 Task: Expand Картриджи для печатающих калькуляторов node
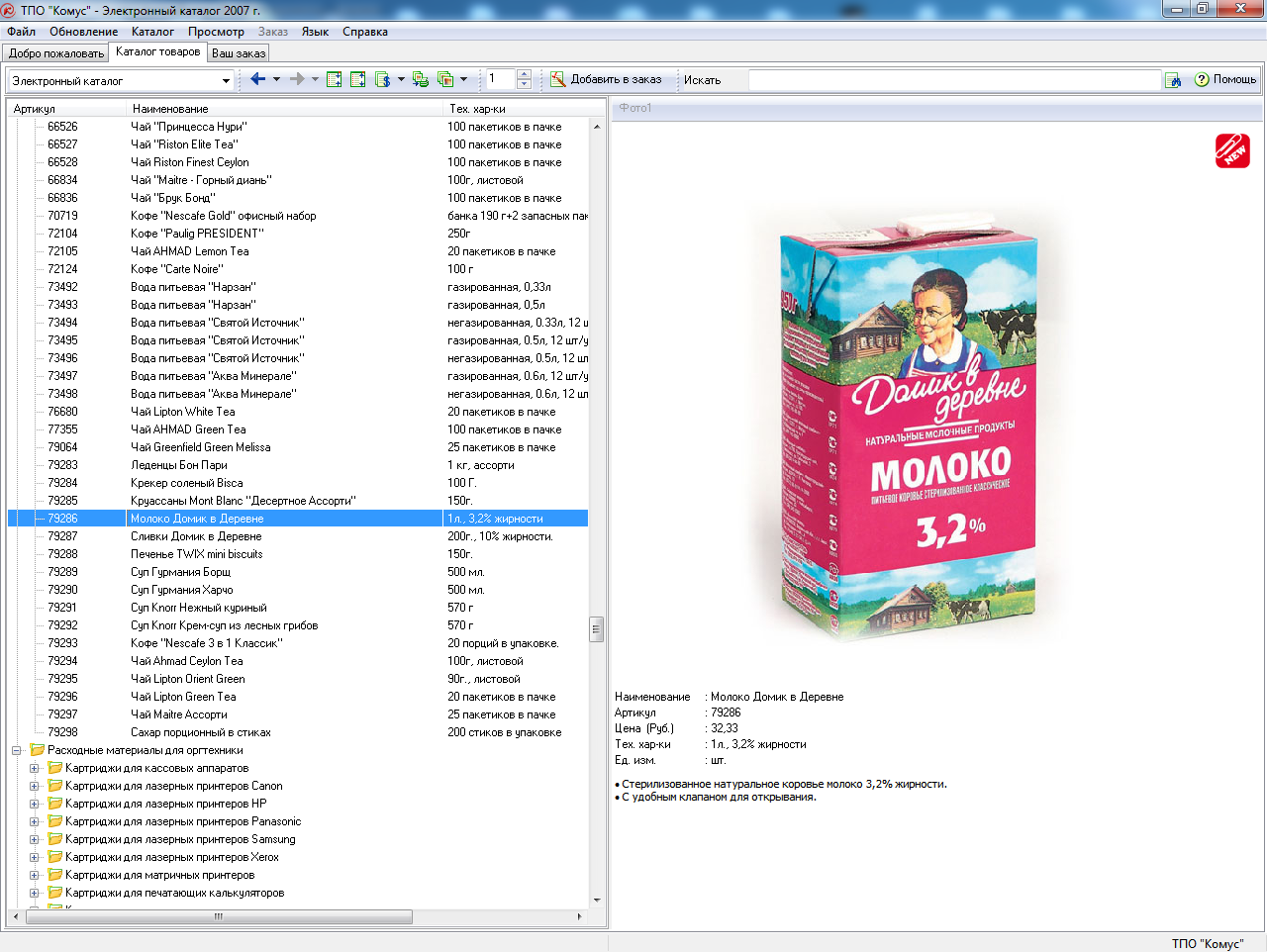pyautogui.click(x=35, y=893)
